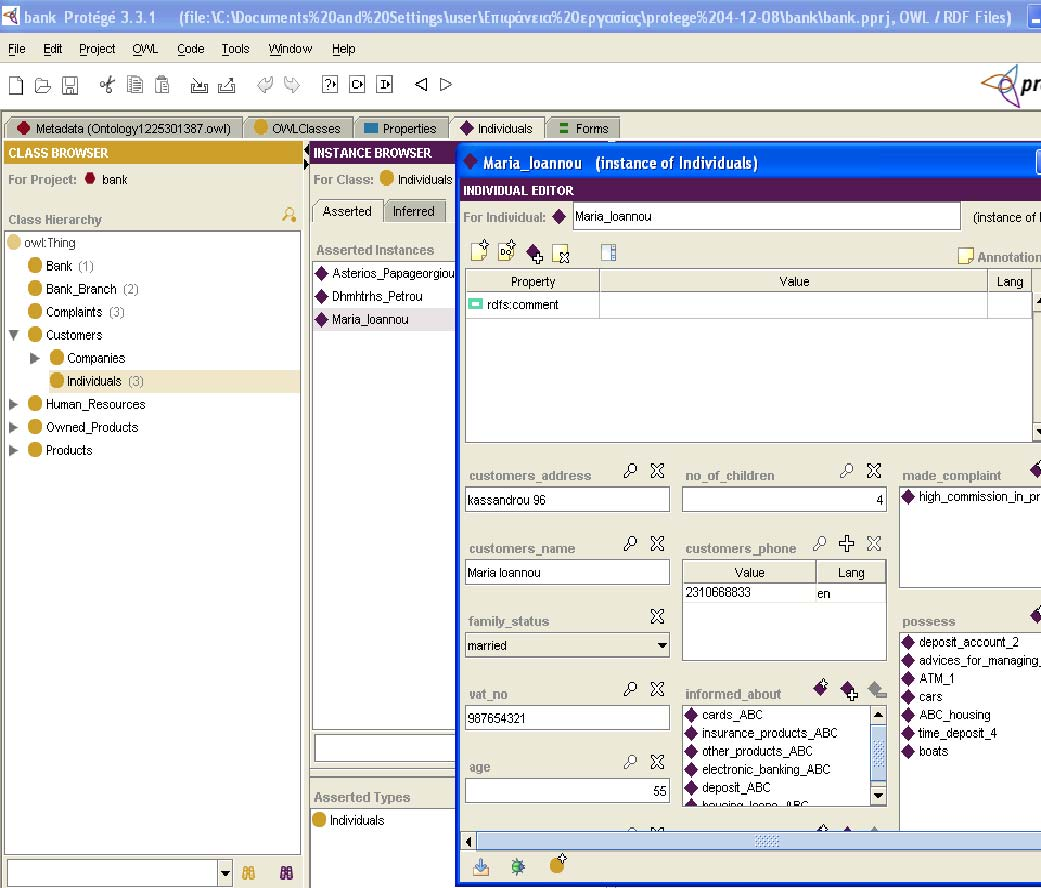This screenshot has width=1041, height=888.
Task: Click the create instance icon for informed_about
Action: pyautogui.click(x=821, y=688)
